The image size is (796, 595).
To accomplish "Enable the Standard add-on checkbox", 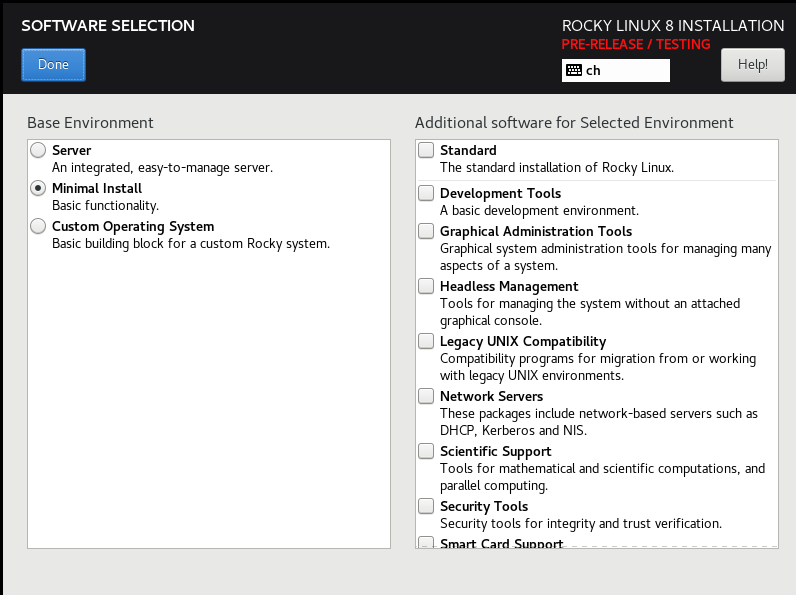I will coord(426,150).
